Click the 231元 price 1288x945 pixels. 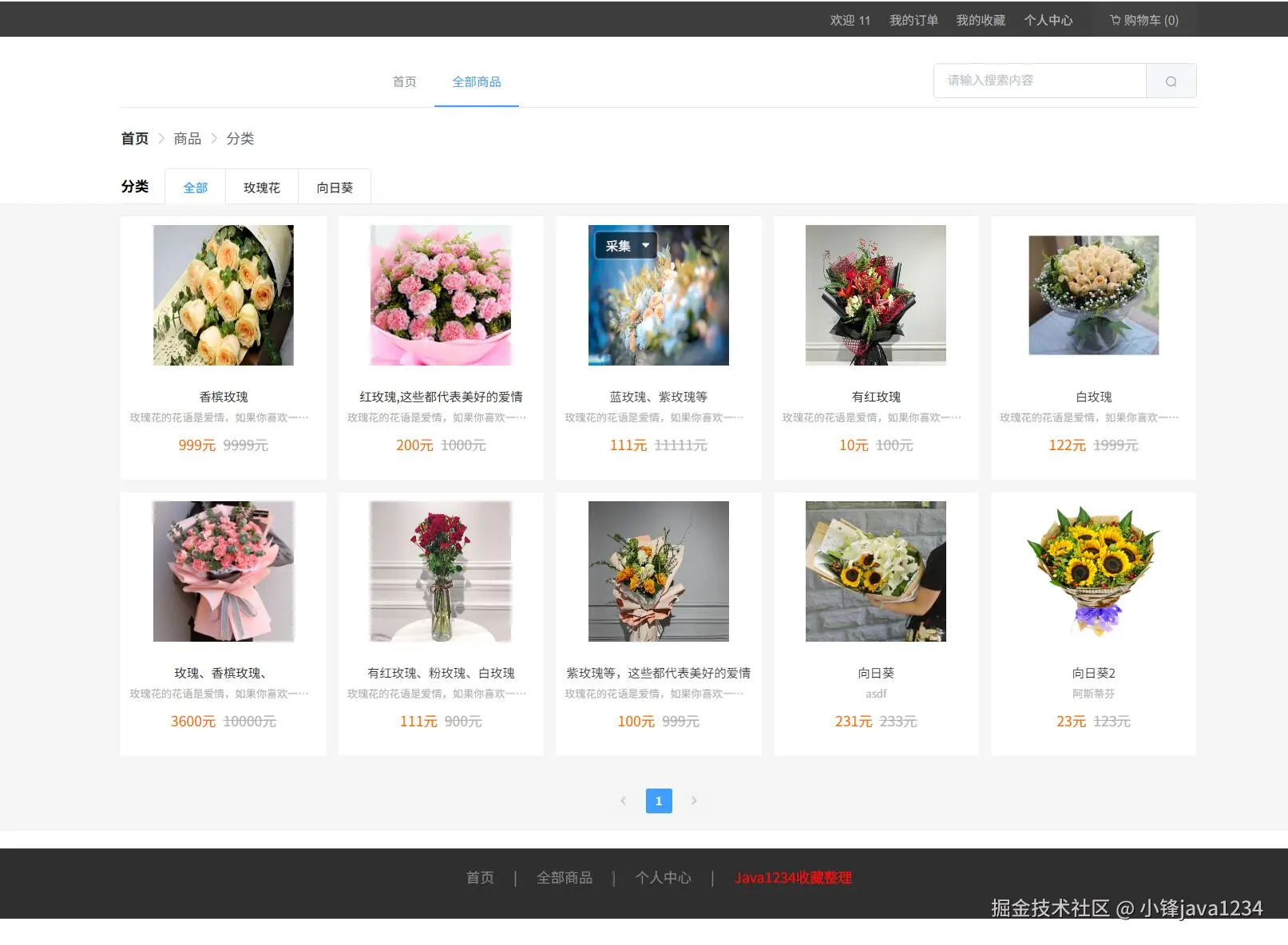pos(854,722)
